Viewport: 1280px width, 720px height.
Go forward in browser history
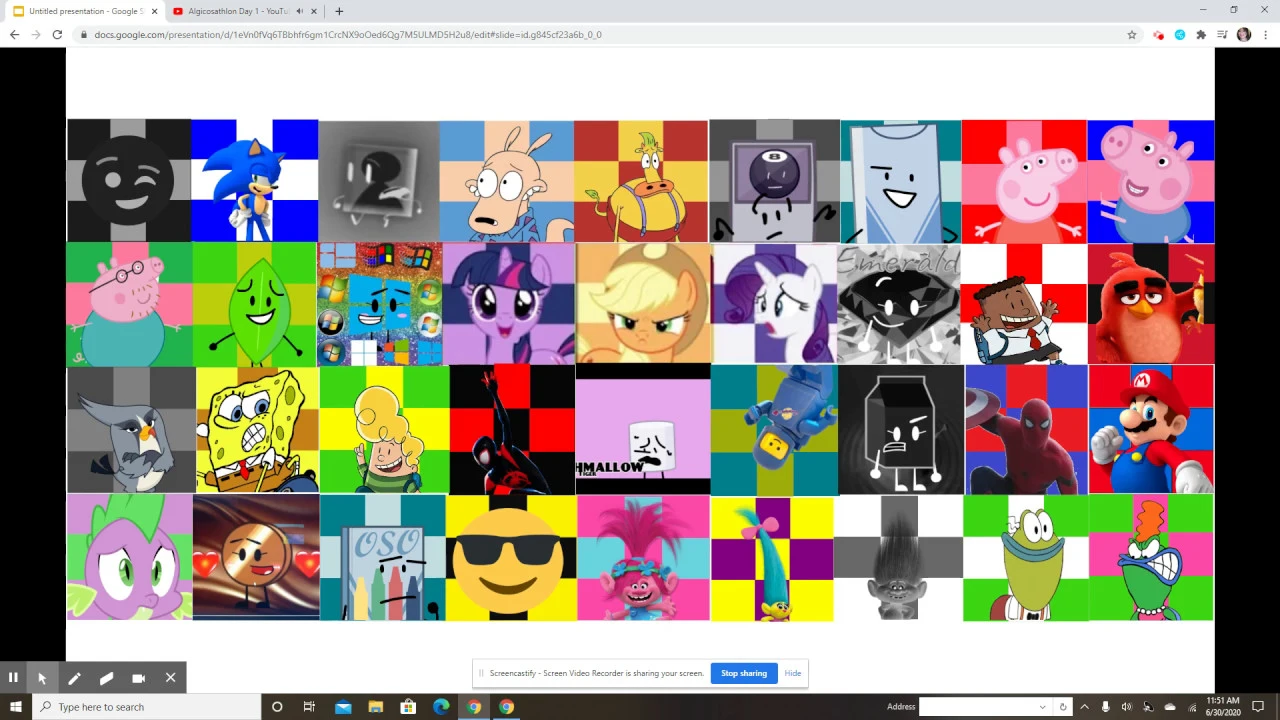pos(36,34)
